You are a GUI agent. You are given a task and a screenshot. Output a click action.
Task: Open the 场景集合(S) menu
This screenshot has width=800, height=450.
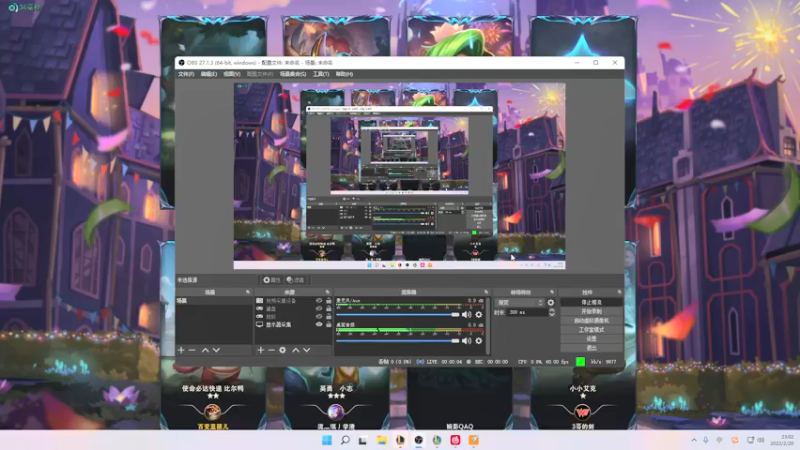click(293, 74)
